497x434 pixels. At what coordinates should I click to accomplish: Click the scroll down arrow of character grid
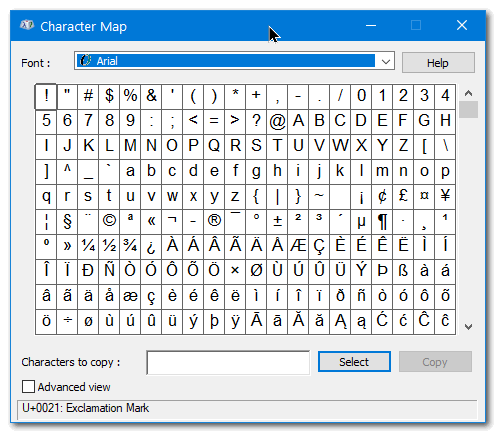[x=468, y=327]
